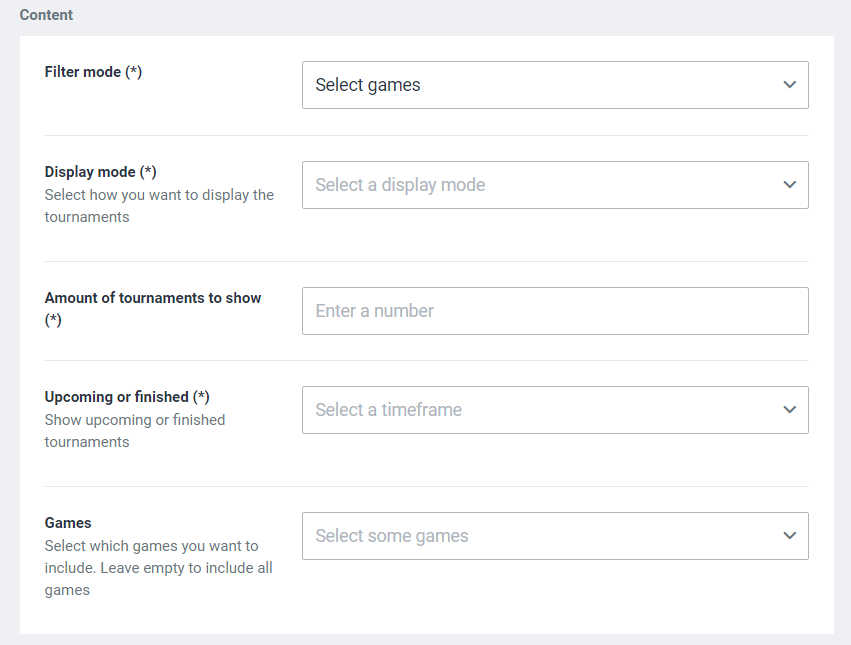The width and height of the screenshot is (851, 645).
Task: Click the 'Games' field label
Action: click(68, 523)
